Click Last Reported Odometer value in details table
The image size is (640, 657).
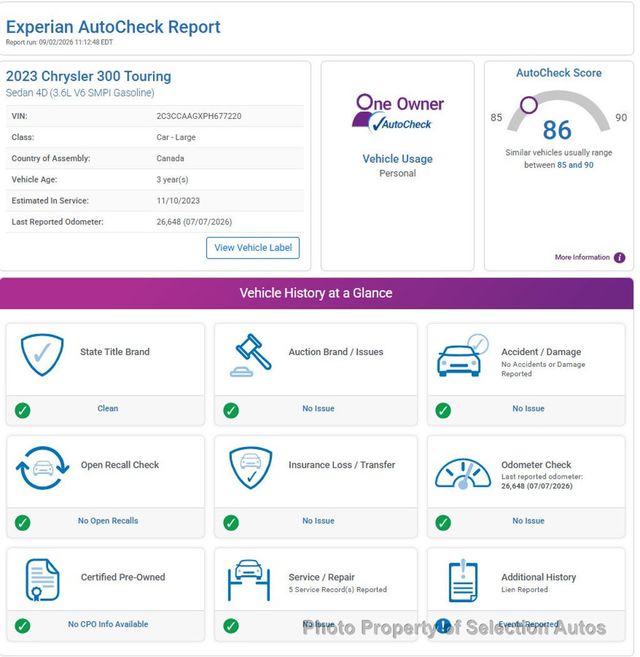pos(194,222)
